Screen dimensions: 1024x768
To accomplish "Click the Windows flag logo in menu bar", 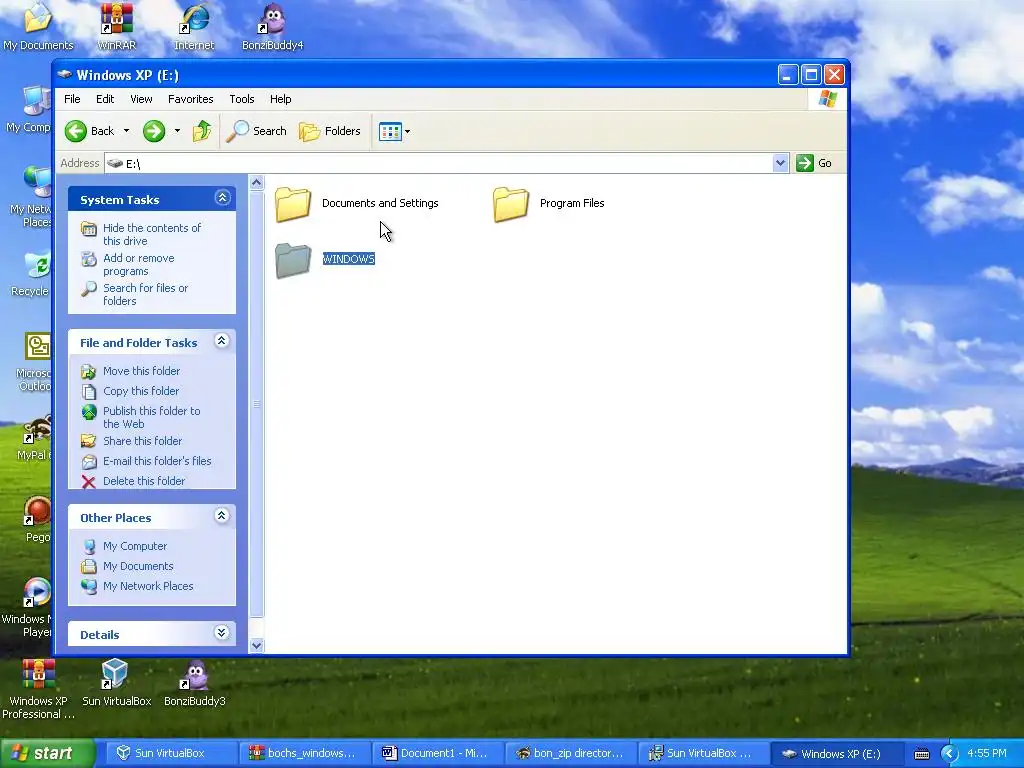I will pyautogui.click(x=827, y=99).
